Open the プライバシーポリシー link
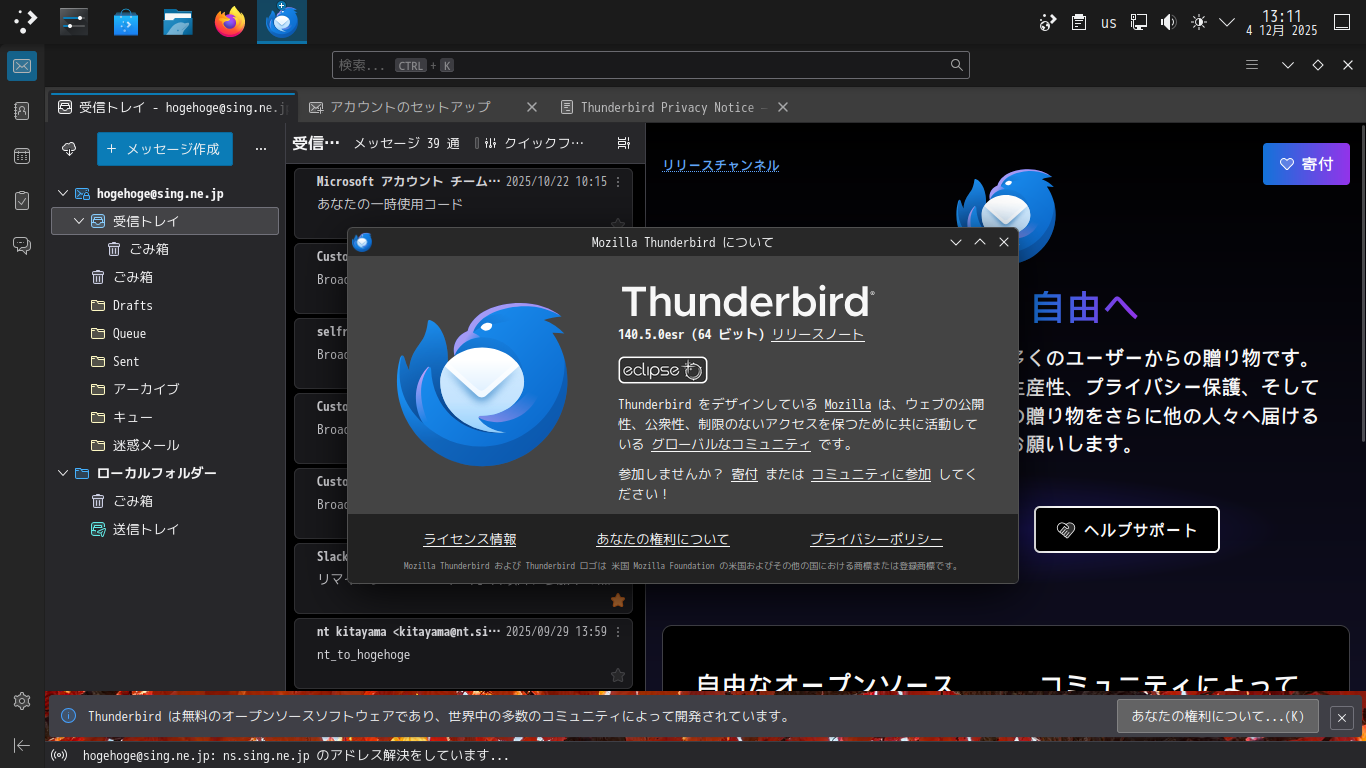Screen dimensions: 1366x768 (x=876, y=540)
